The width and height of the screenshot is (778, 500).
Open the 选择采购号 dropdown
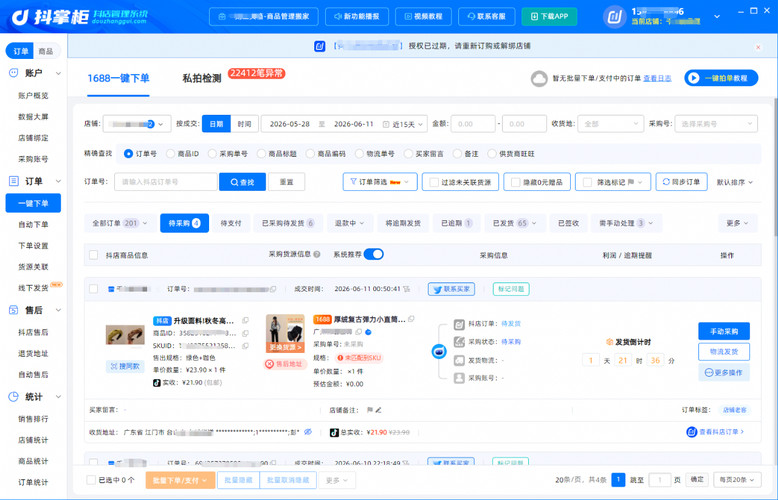click(x=716, y=124)
